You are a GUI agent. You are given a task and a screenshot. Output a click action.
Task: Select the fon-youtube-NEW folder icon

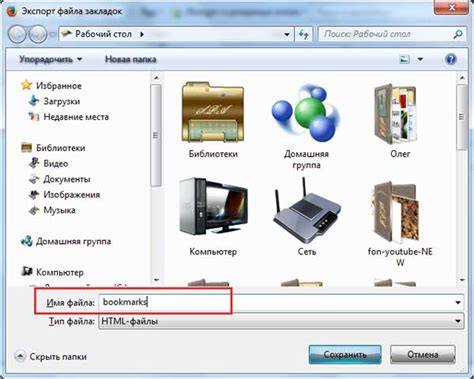point(395,212)
